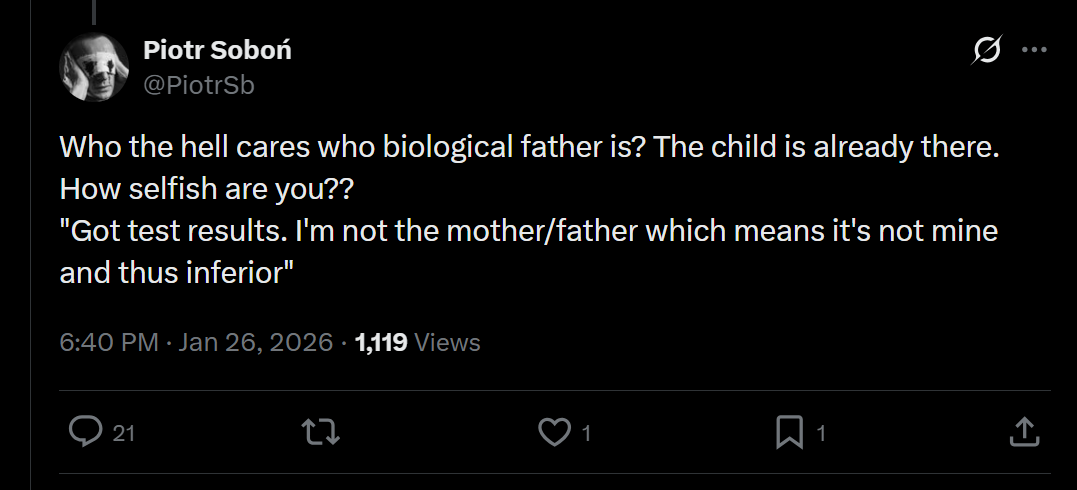This screenshot has height=490, width=1077.
Task: Click the bookmark count number
Action: 821,433
